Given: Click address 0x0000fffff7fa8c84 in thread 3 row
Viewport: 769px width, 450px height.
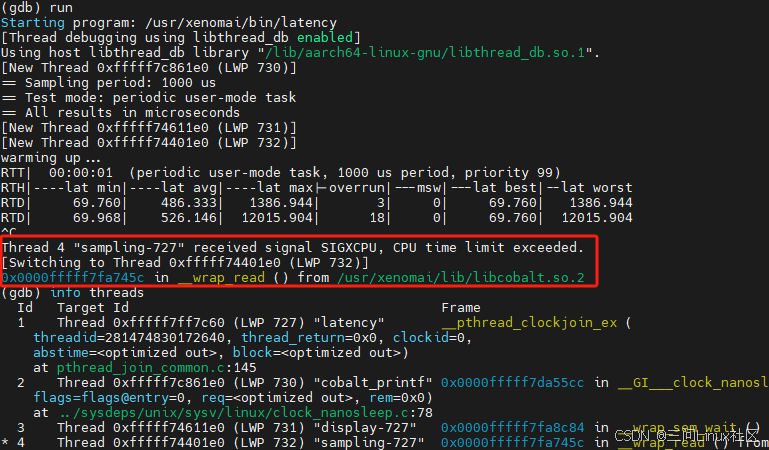Looking at the screenshot, I should point(513,428).
